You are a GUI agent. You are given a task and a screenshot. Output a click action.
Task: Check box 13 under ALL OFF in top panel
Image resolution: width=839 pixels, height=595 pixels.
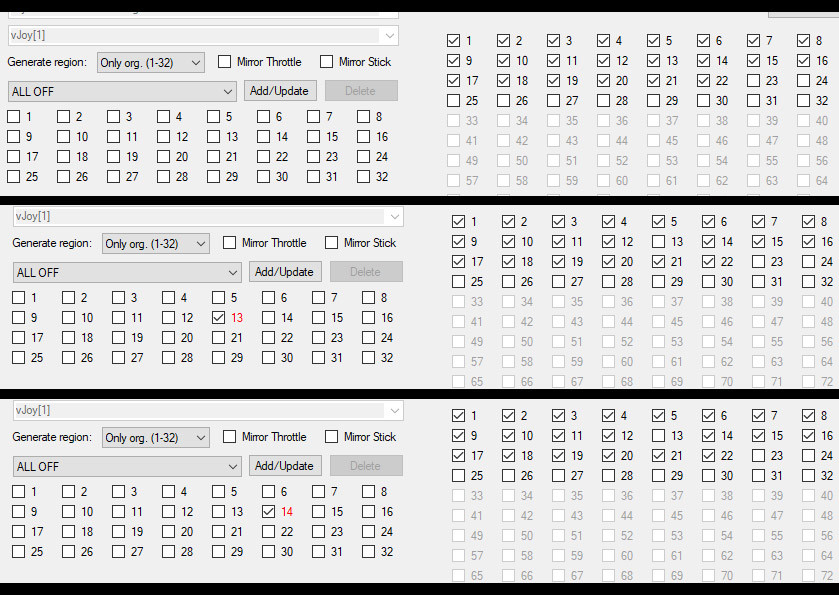point(213,136)
